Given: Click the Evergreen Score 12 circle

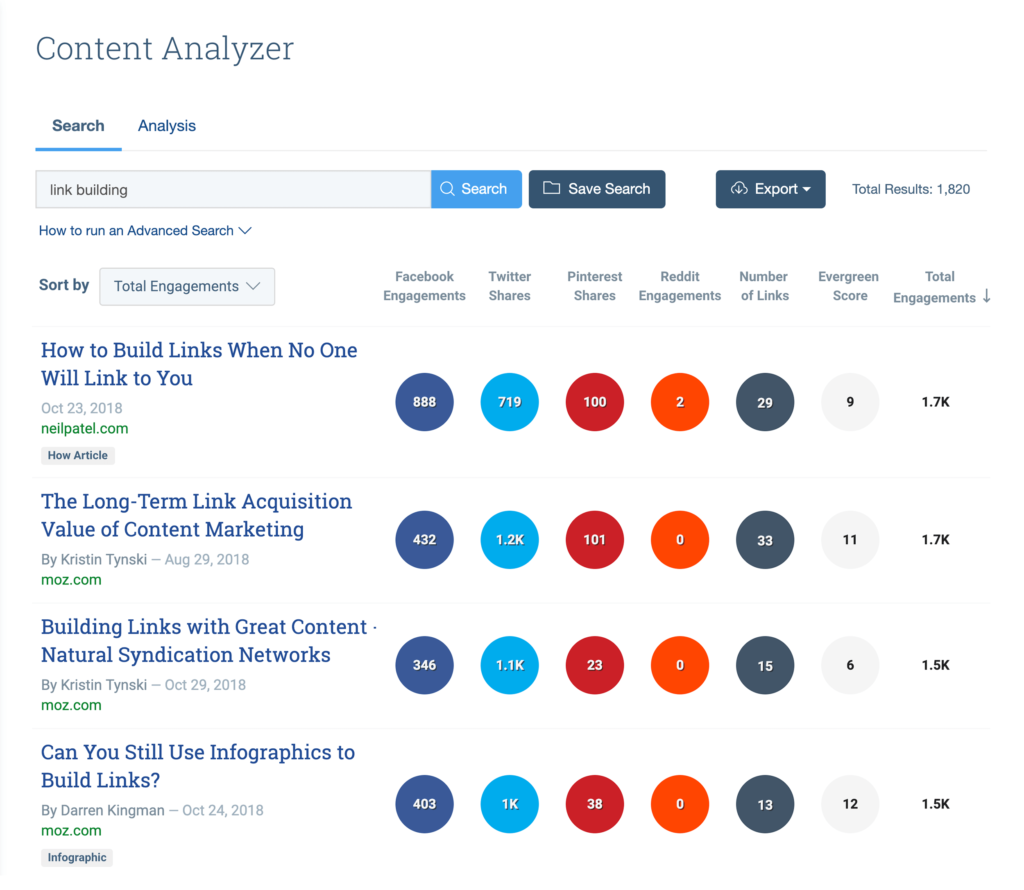Looking at the screenshot, I should [x=850, y=804].
